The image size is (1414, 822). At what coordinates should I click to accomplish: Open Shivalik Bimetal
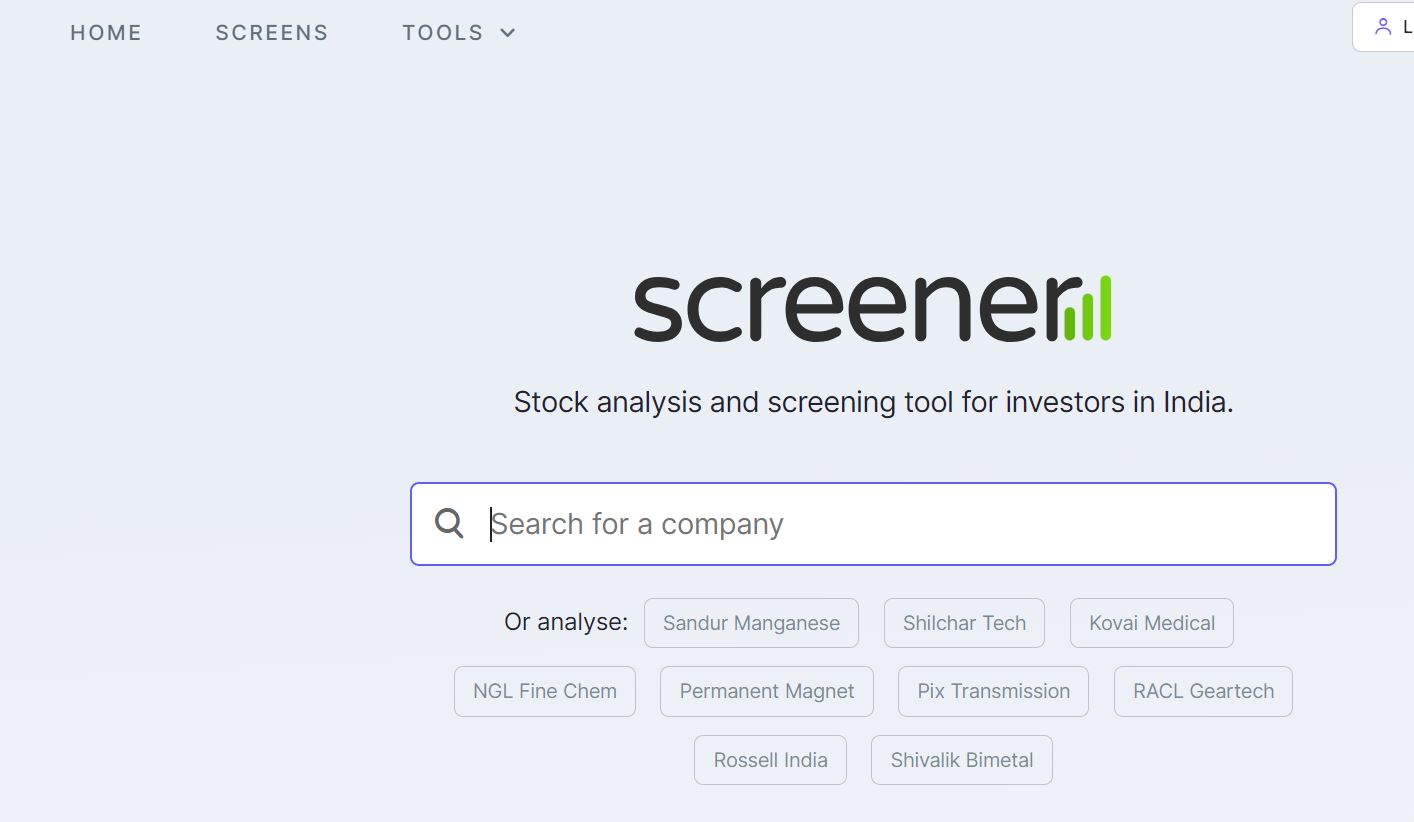pyautogui.click(x=962, y=760)
